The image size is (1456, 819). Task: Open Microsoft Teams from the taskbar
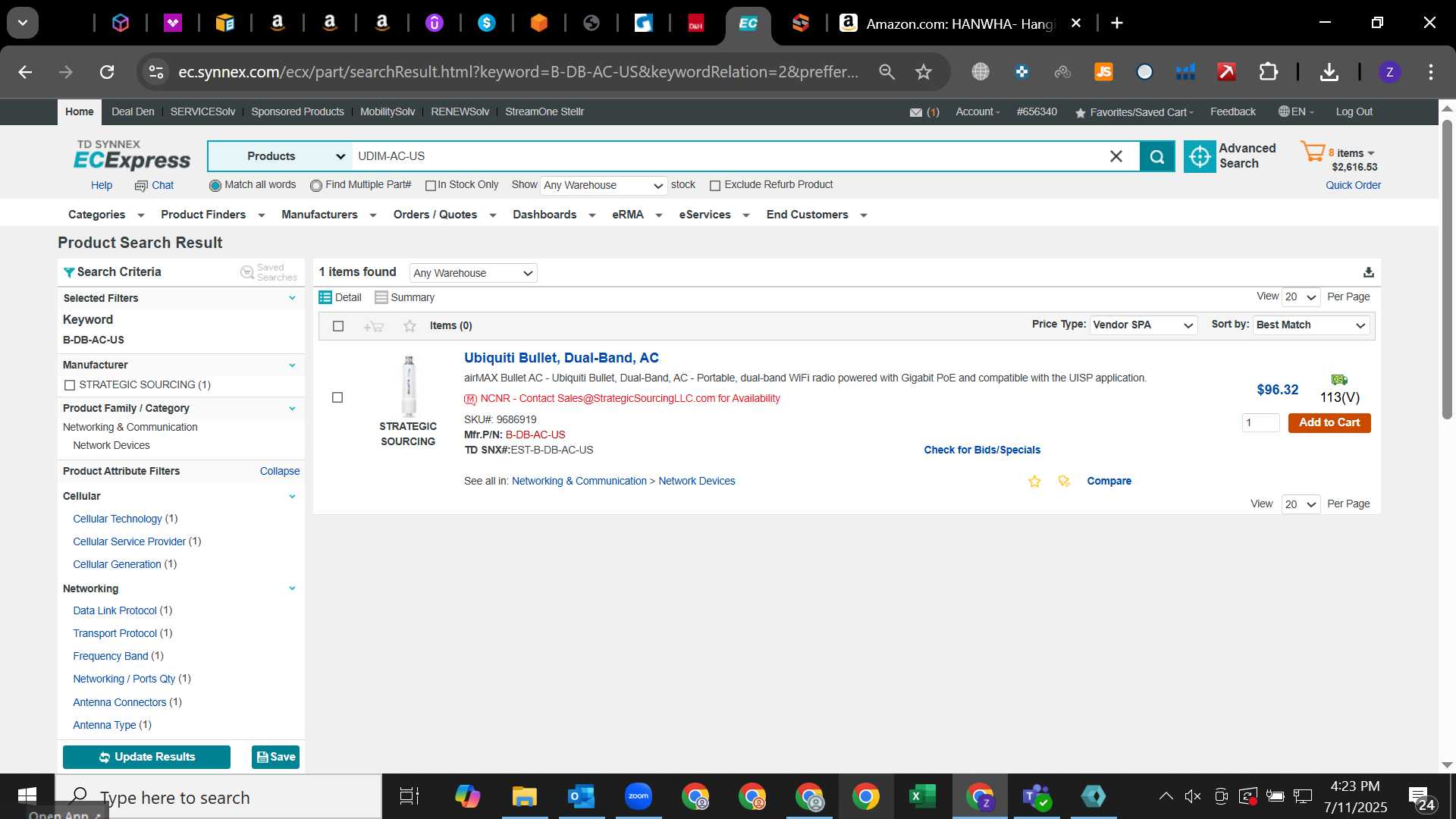click(x=1037, y=796)
